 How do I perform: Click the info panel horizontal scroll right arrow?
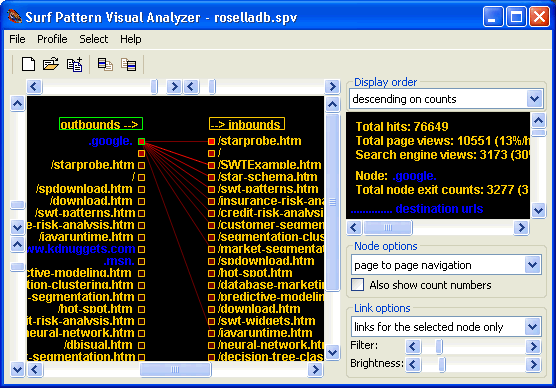click(x=521, y=227)
